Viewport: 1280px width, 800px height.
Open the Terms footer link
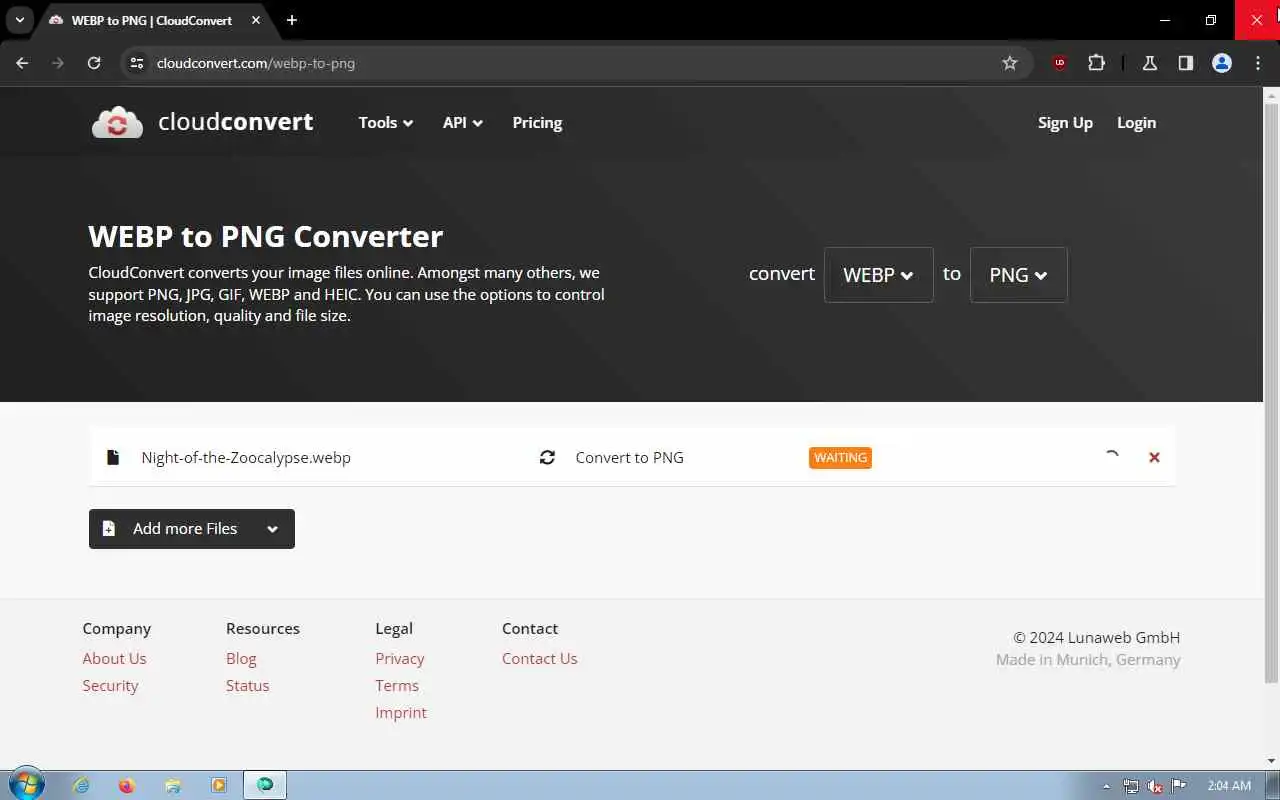[x=397, y=685]
